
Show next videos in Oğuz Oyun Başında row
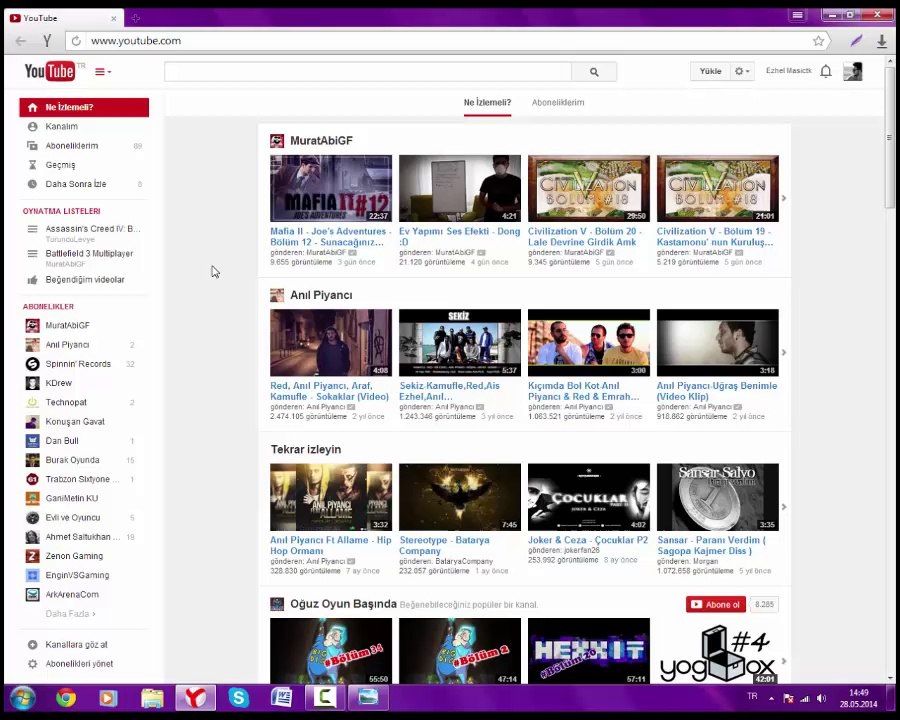click(784, 661)
